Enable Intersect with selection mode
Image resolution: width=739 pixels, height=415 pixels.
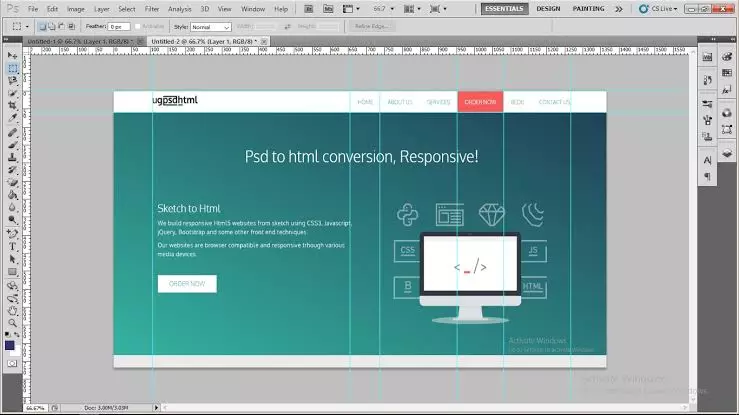(71, 26)
